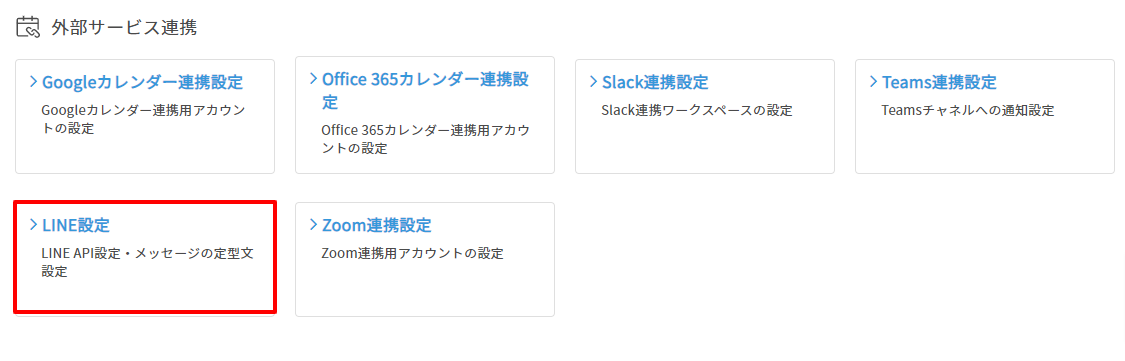Click the chevron before LINE設定
The image size is (1125, 361).
33,225
